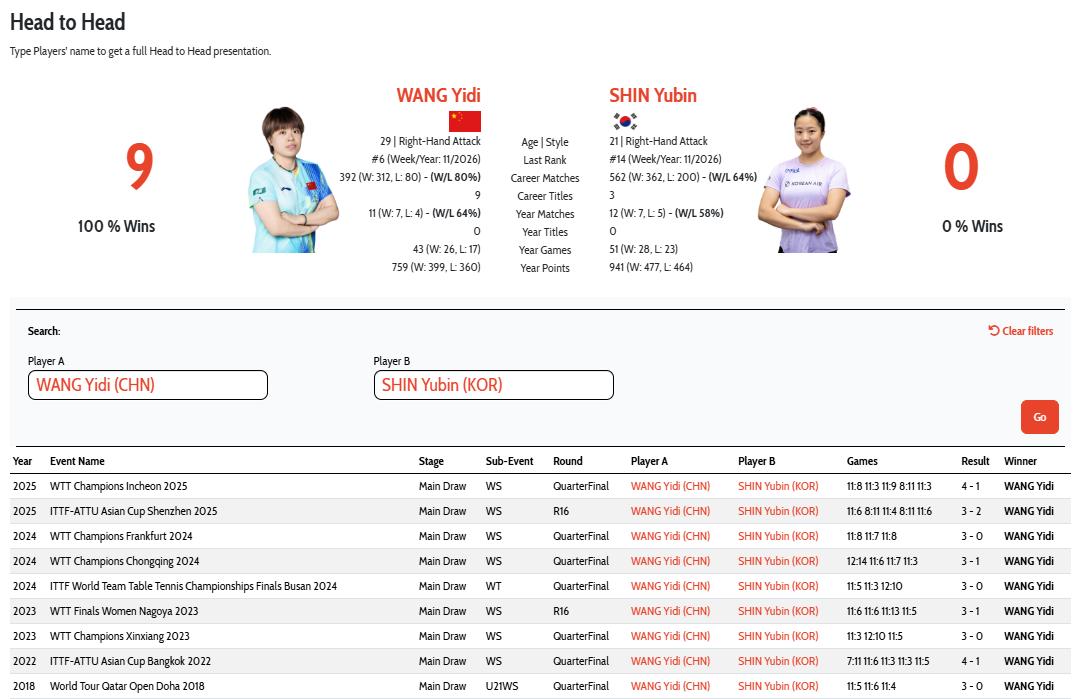
Task: Click WANG Yidi (CHN) in Incheon row
Action: 670,486
